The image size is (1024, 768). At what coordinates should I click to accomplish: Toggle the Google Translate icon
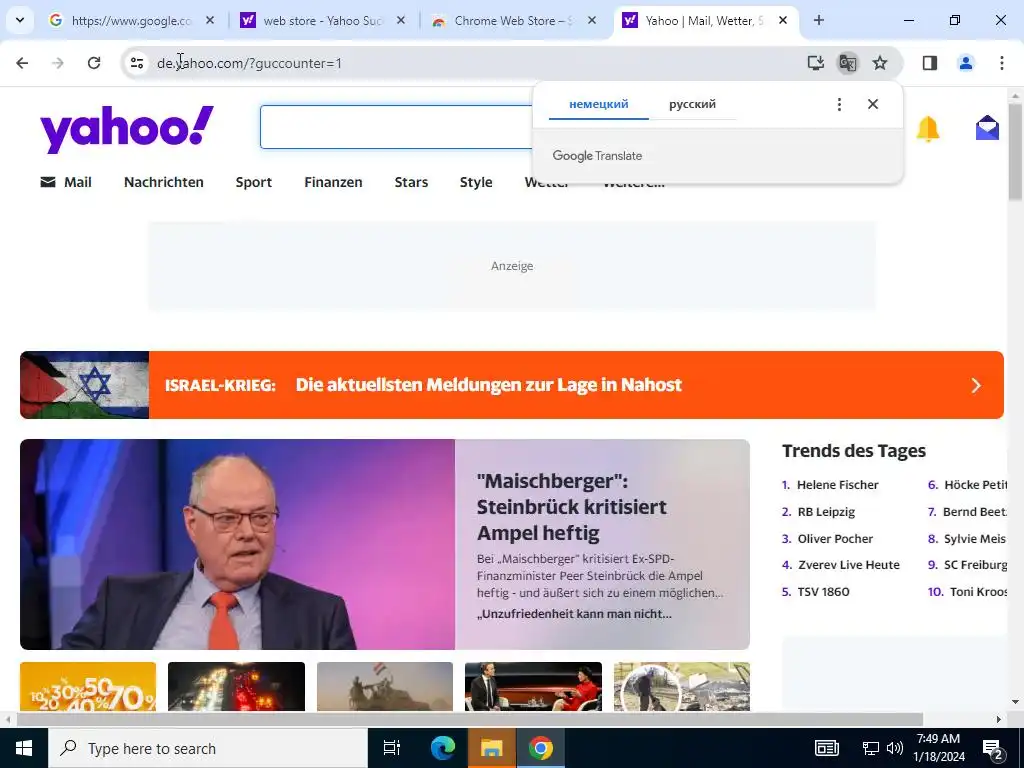[x=848, y=63]
